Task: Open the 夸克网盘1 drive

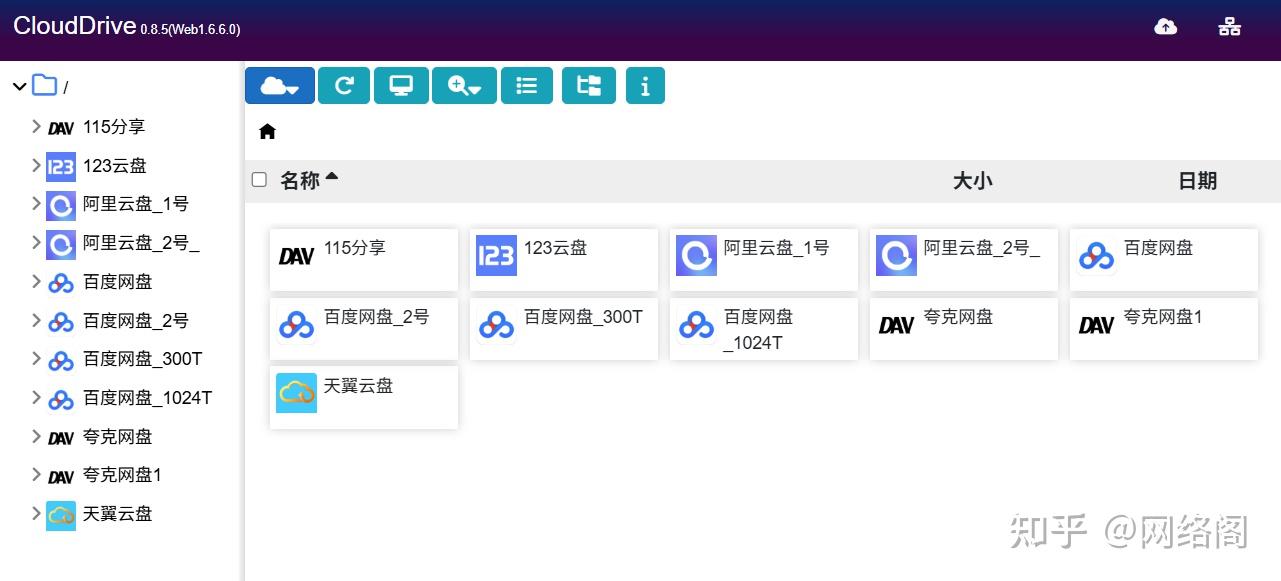Action: pos(1163,328)
